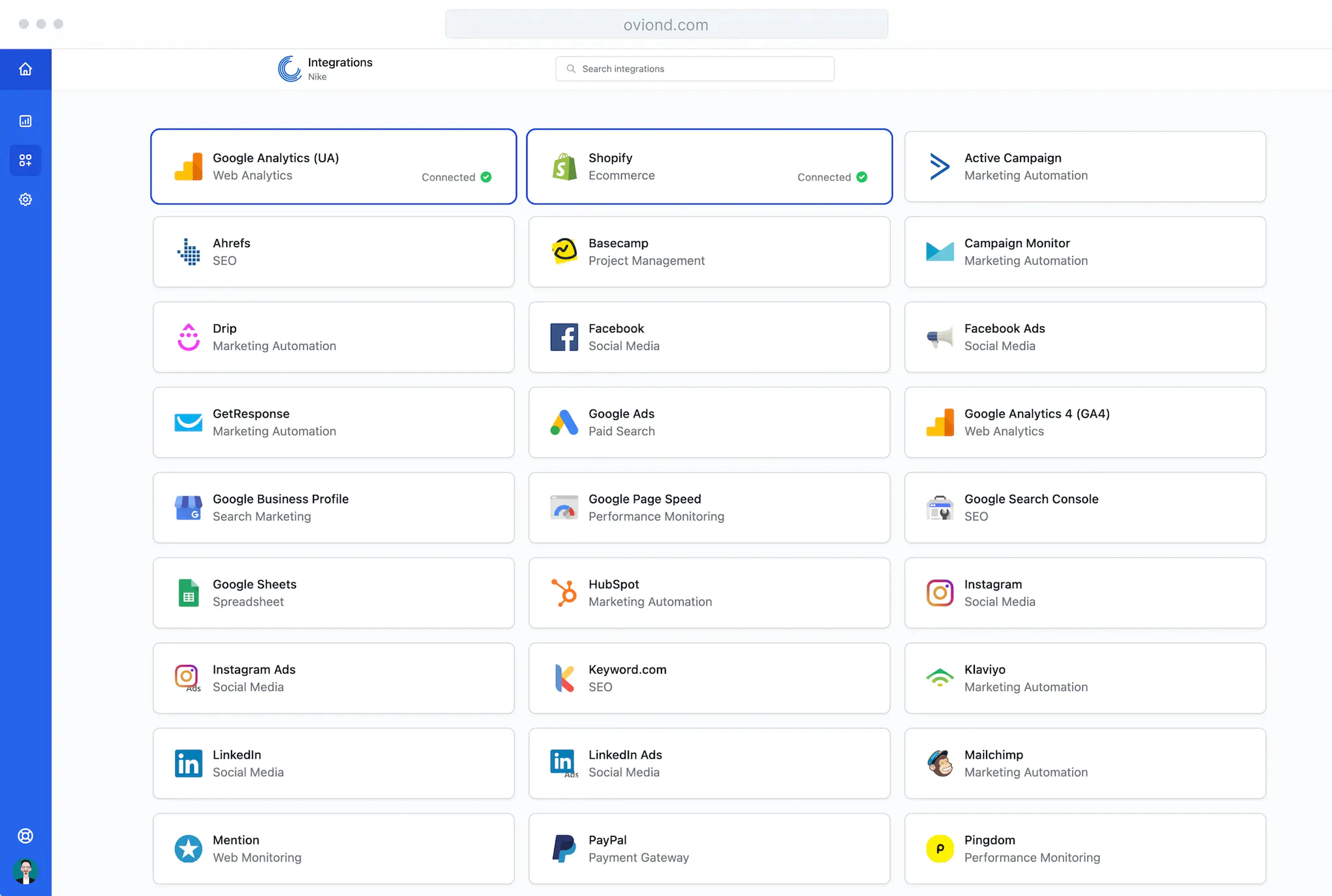Click the Spreadsheet label under Google Sheets
The height and width of the screenshot is (896, 1332).
point(248,602)
